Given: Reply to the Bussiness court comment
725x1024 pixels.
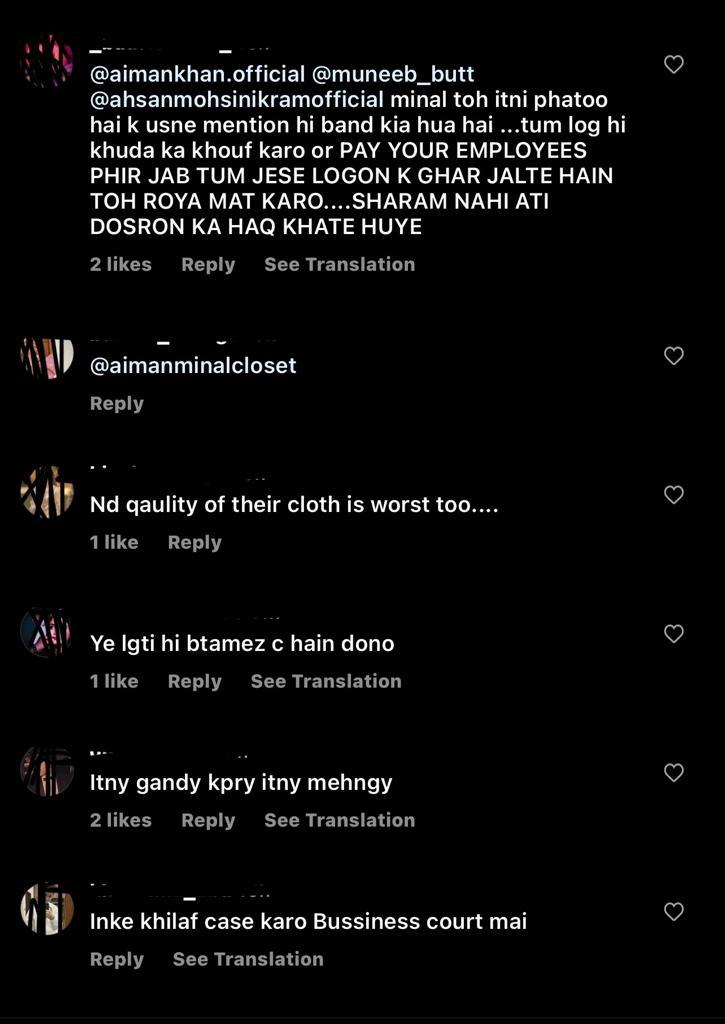Looking at the screenshot, I should coord(116,959).
